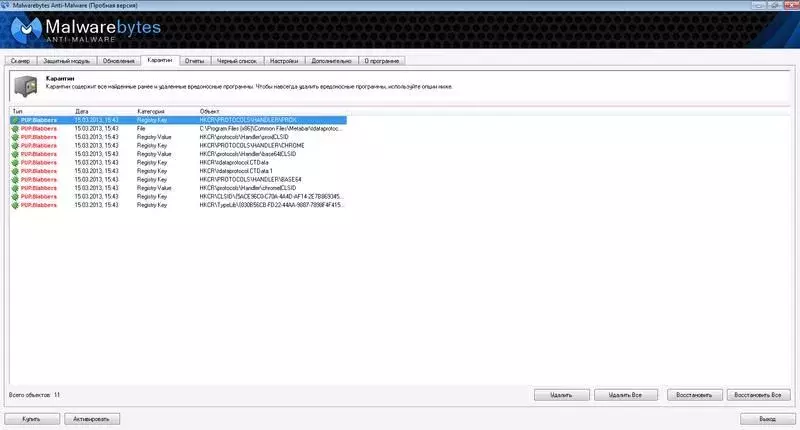This screenshot has width=800, height=430.
Task: Show the О программе tab
Action: [x=382, y=61]
